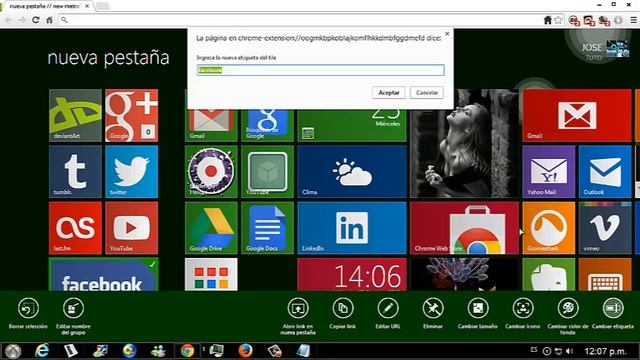Bookmark the page with the star
Screen dimensions: 640x360
[558, 20]
